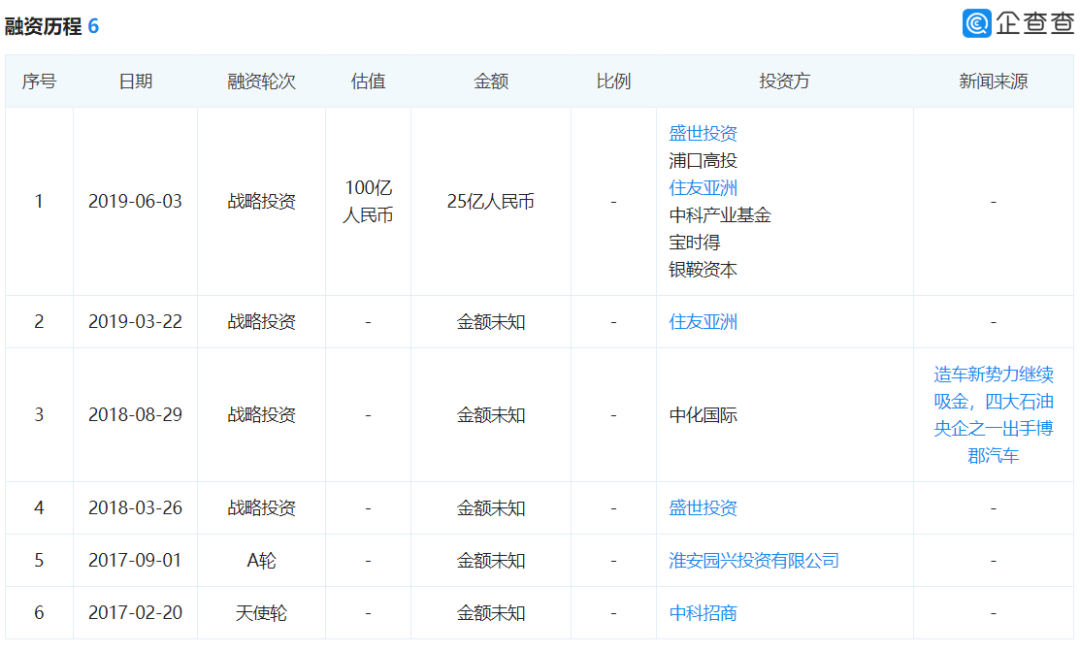Click the 融资轮次 column header
The image size is (1080, 652).
261,81
